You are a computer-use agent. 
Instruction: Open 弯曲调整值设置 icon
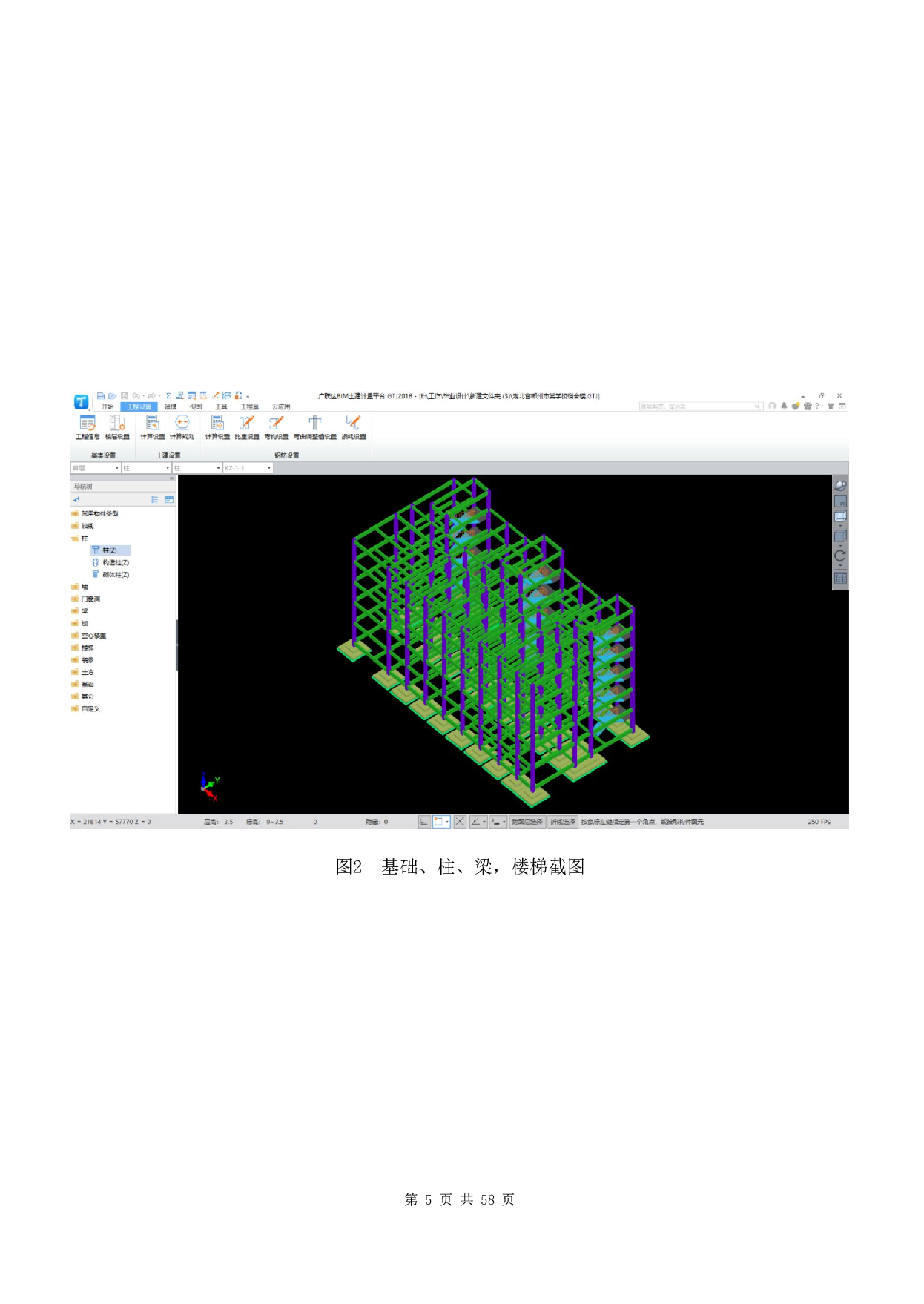click(315, 427)
